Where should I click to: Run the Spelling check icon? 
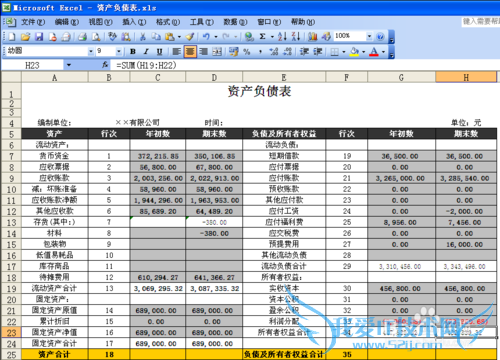click(x=112, y=36)
